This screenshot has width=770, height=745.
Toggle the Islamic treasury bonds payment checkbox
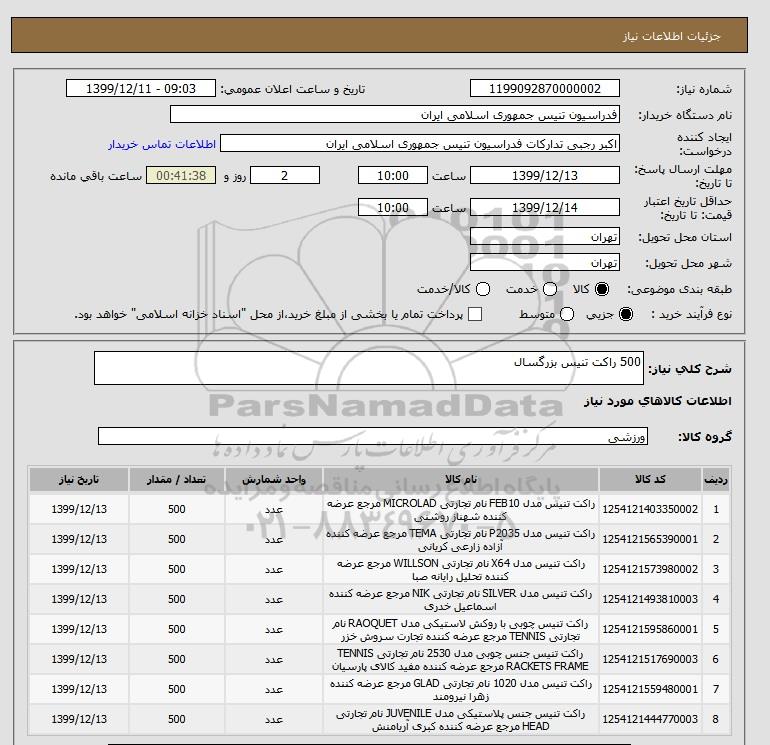(x=475, y=314)
